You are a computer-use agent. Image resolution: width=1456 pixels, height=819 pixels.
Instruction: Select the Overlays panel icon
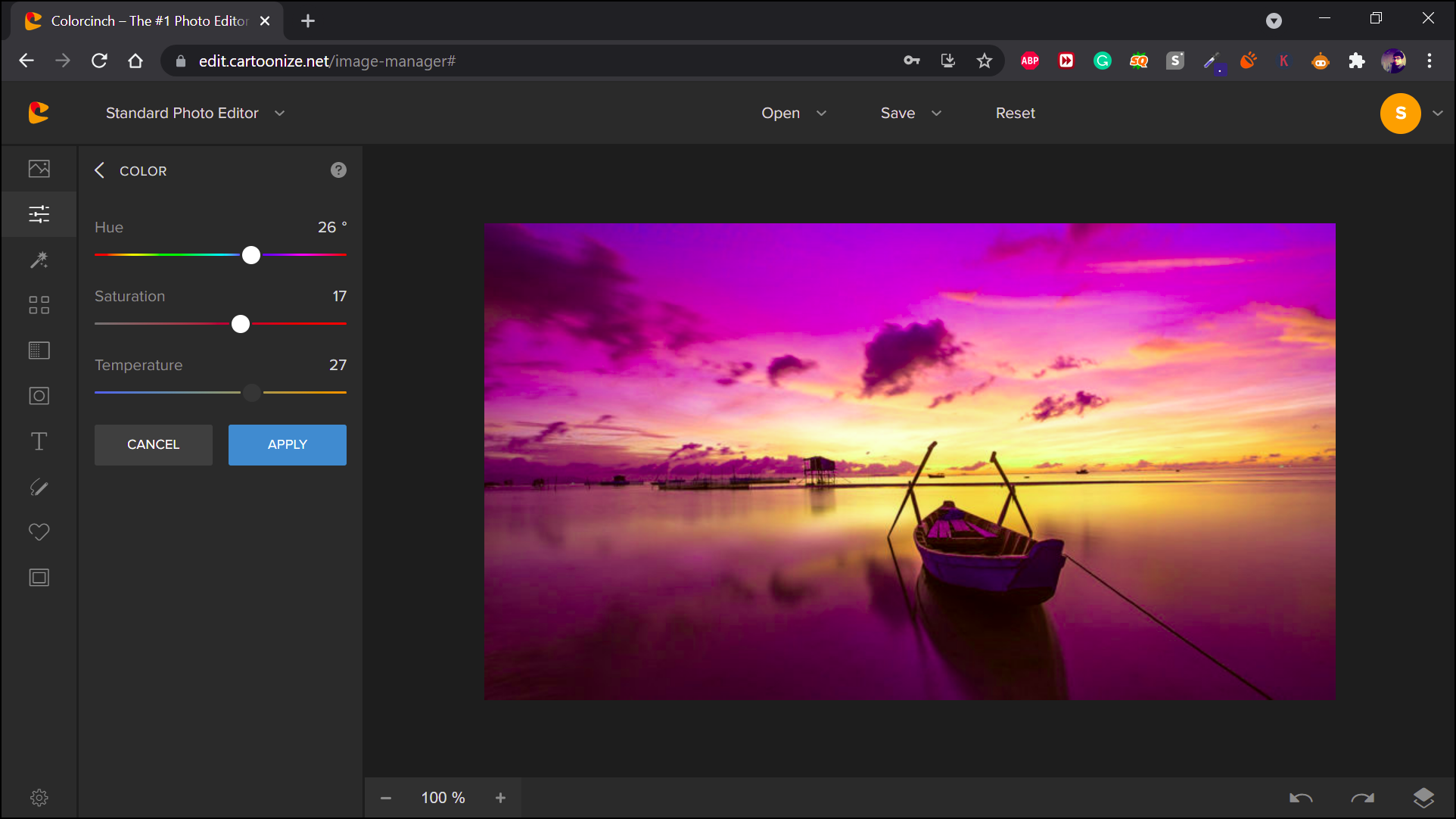tap(40, 350)
